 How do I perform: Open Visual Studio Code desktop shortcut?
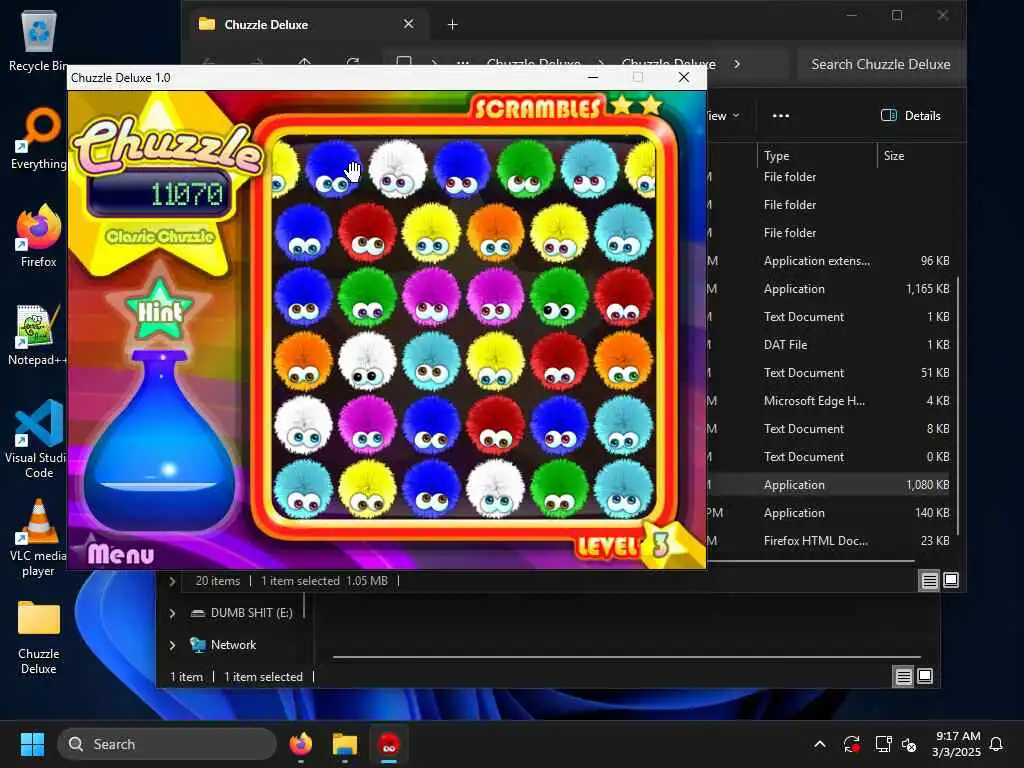tap(39, 440)
